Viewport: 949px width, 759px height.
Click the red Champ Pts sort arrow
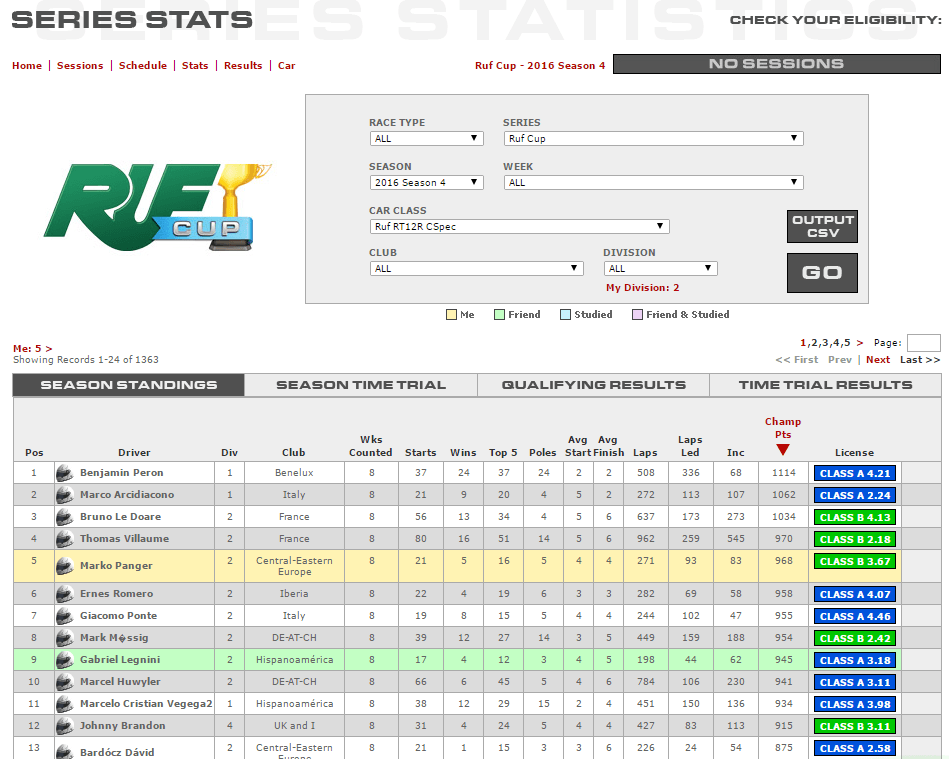(x=783, y=450)
